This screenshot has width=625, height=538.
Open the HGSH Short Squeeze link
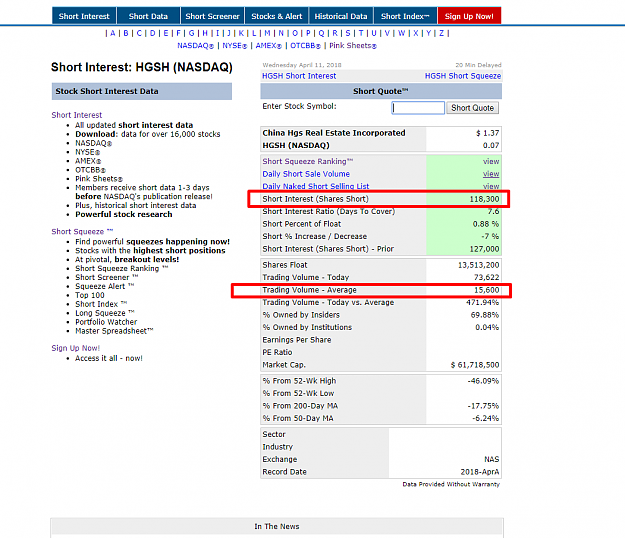[x=463, y=76]
